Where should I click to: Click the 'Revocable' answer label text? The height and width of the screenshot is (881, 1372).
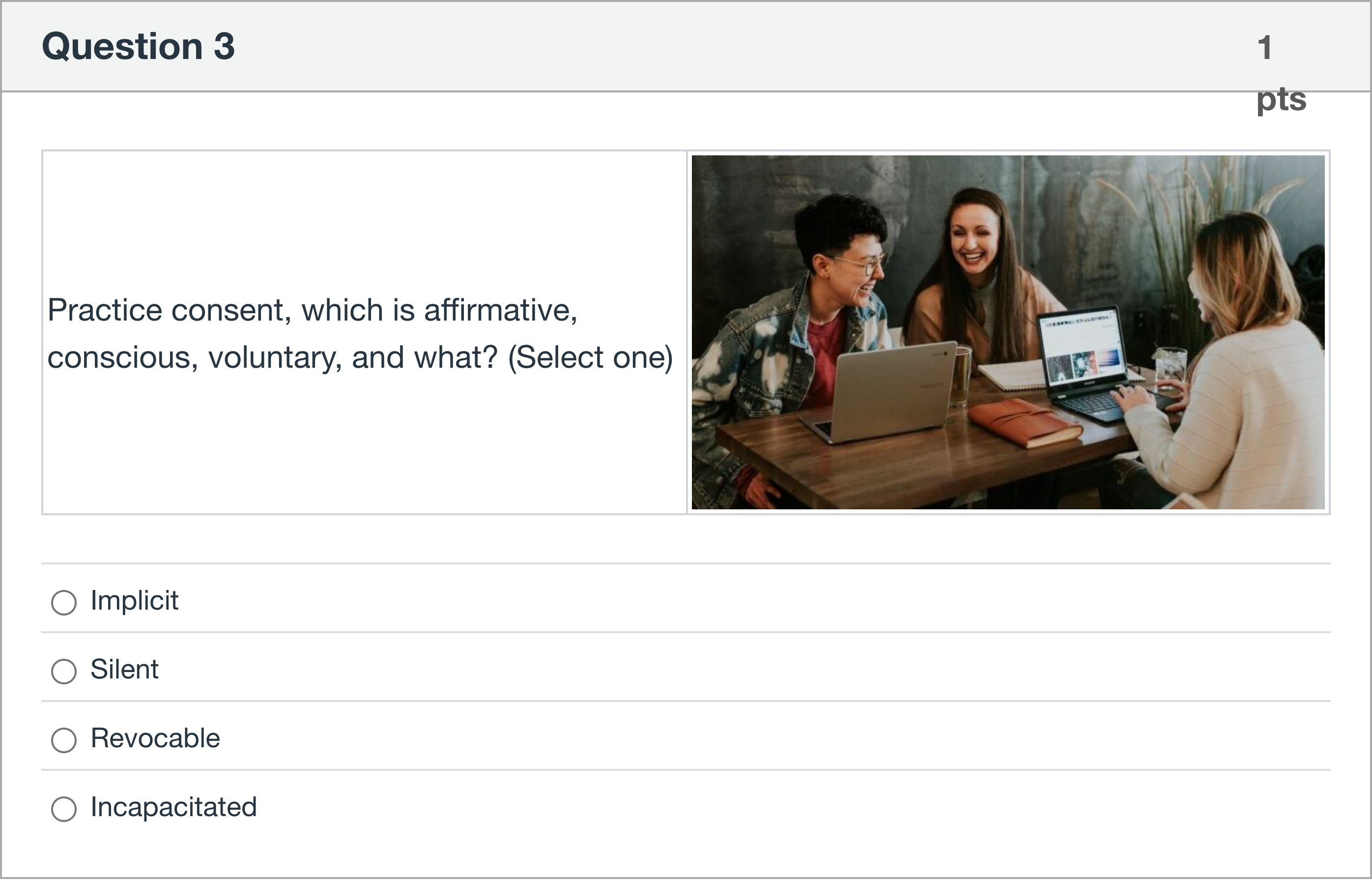click(x=155, y=738)
